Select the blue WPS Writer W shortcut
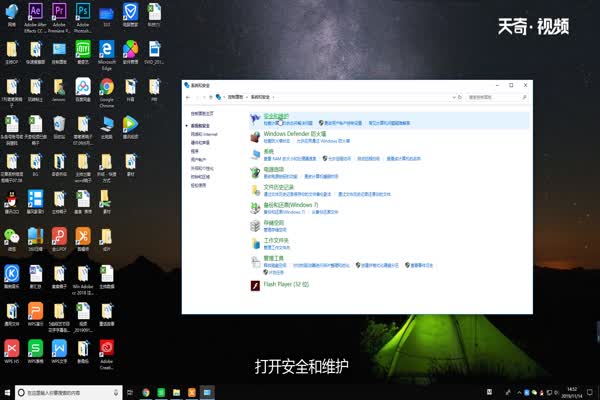Viewport: 600px width, 400px height. 59,351
